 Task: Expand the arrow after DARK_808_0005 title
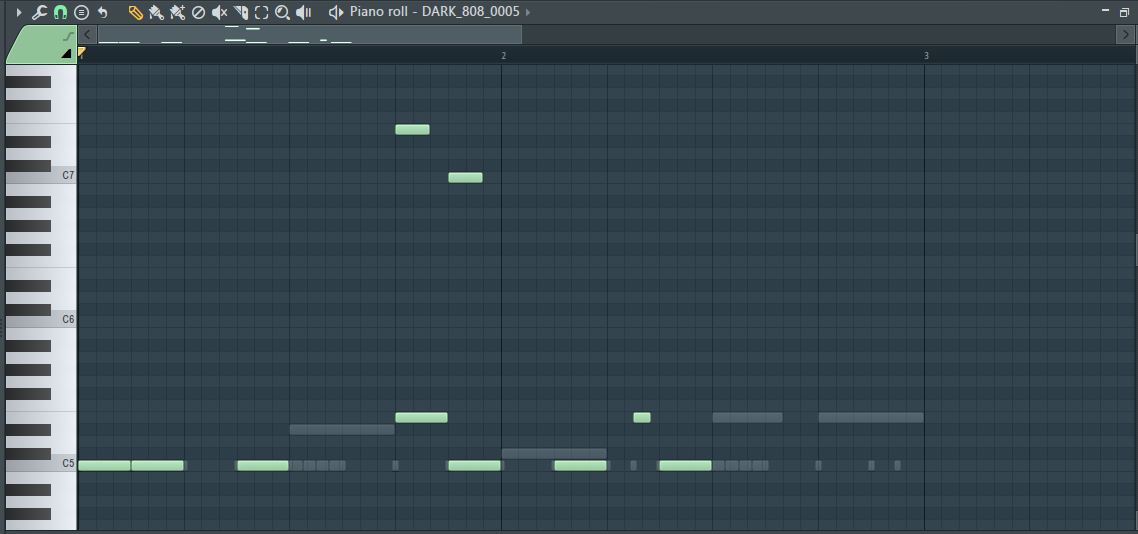528,12
